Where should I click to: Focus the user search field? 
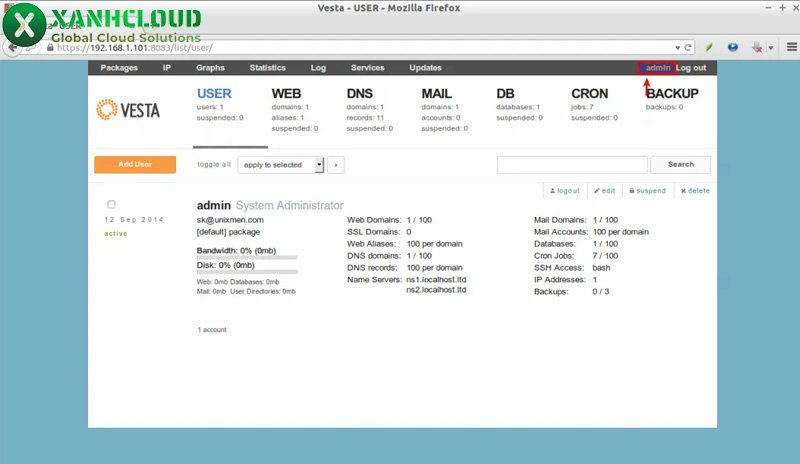572,164
